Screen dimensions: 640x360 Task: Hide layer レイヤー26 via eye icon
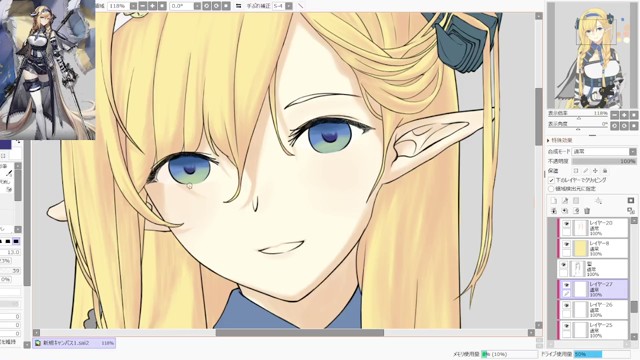(x=567, y=305)
